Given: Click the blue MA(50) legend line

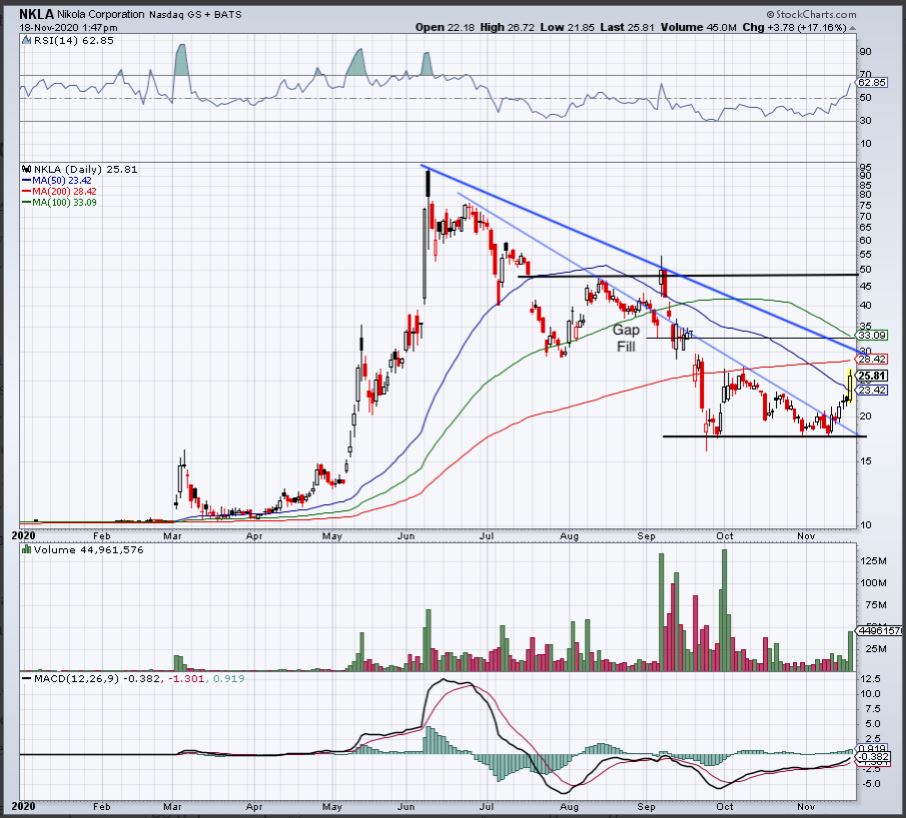Looking at the screenshot, I should (x=27, y=181).
